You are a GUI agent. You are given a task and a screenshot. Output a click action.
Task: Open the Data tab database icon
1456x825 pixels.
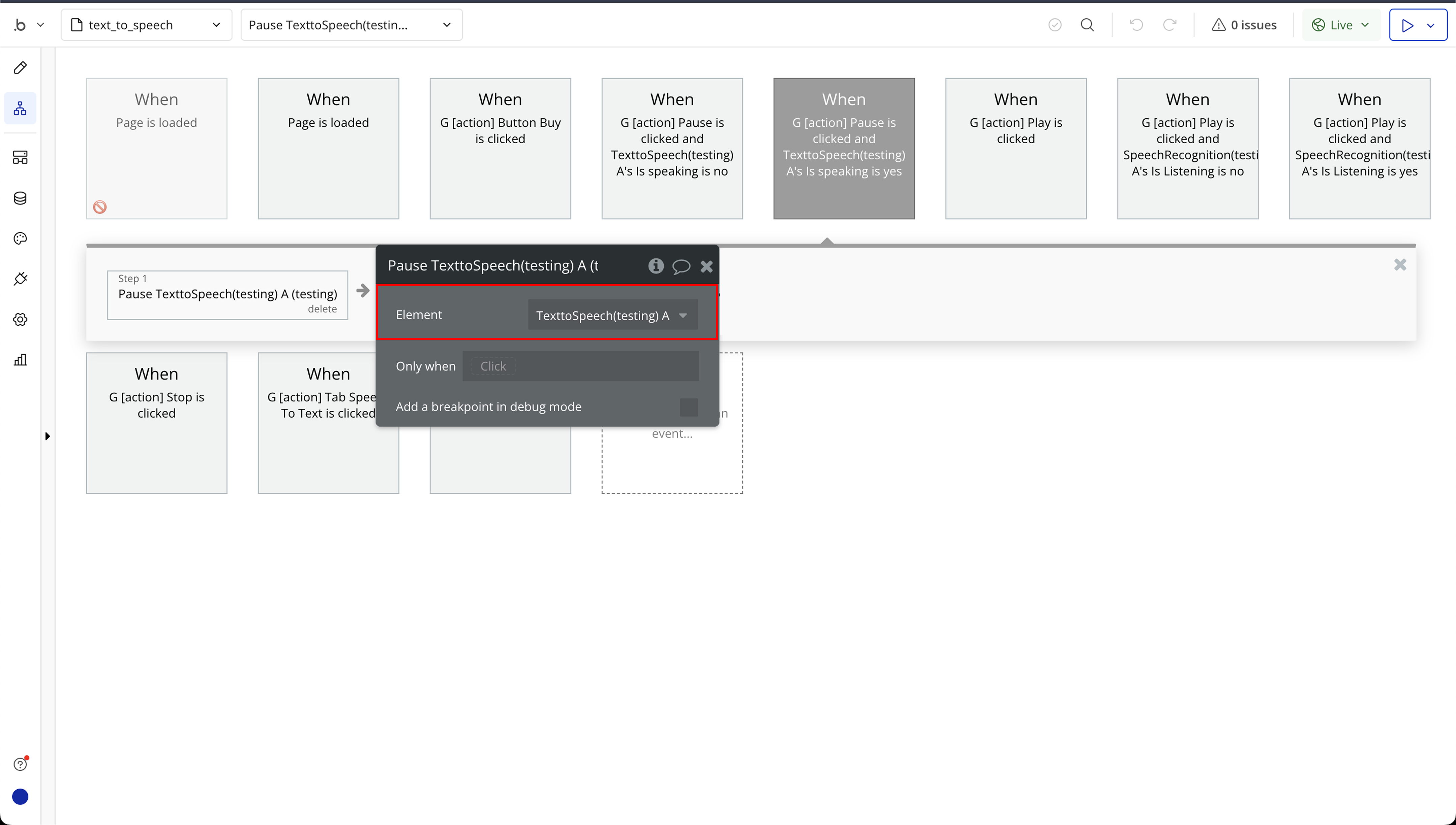21,198
